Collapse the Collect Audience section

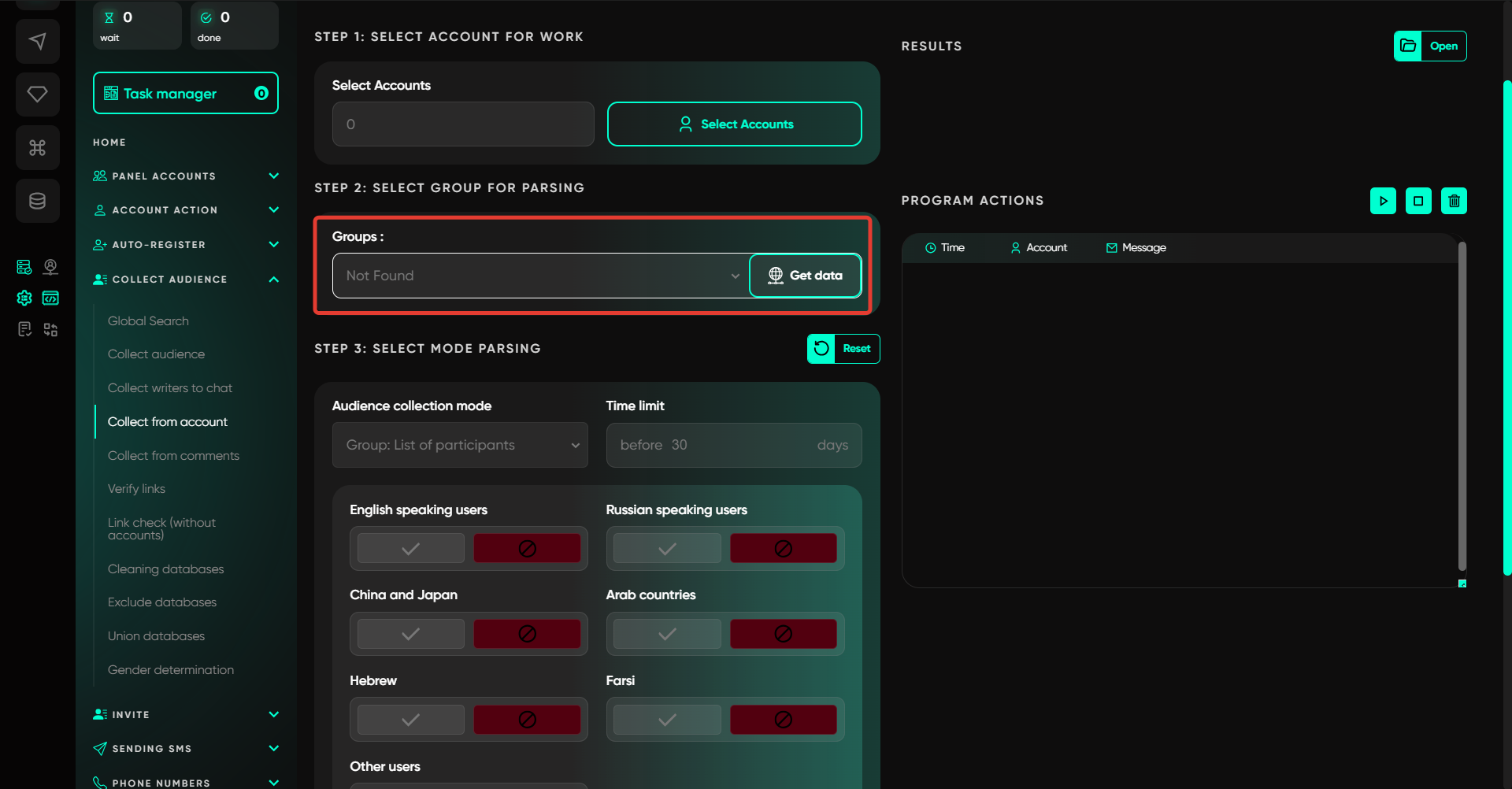pos(273,280)
